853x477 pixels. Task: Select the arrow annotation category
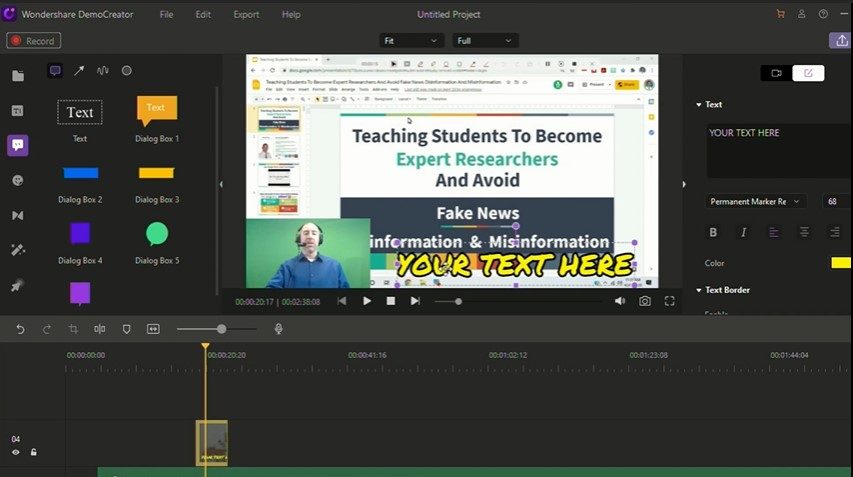(x=79, y=71)
